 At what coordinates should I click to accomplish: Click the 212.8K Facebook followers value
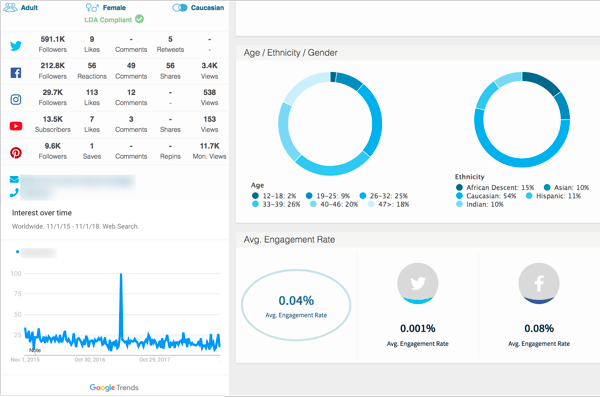pos(53,65)
